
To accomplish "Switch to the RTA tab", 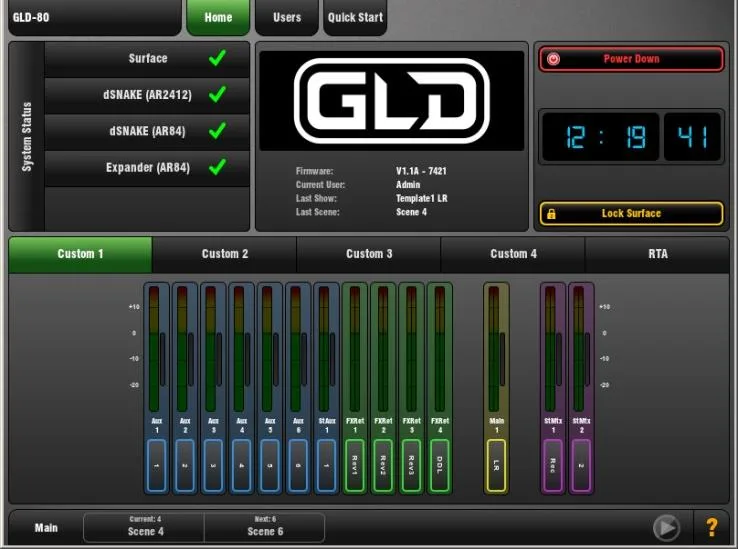I will [658, 254].
